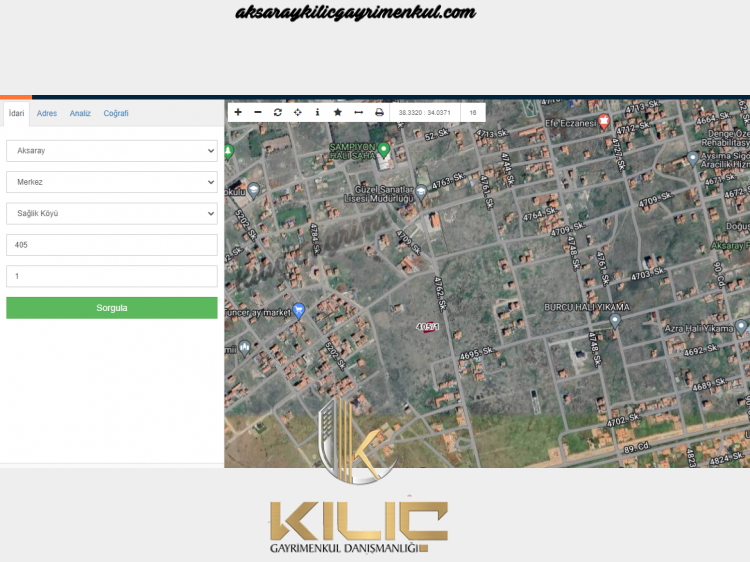Screen dimensions: 750x562
Task: Switch to the Analiz tab
Action: 80,113
